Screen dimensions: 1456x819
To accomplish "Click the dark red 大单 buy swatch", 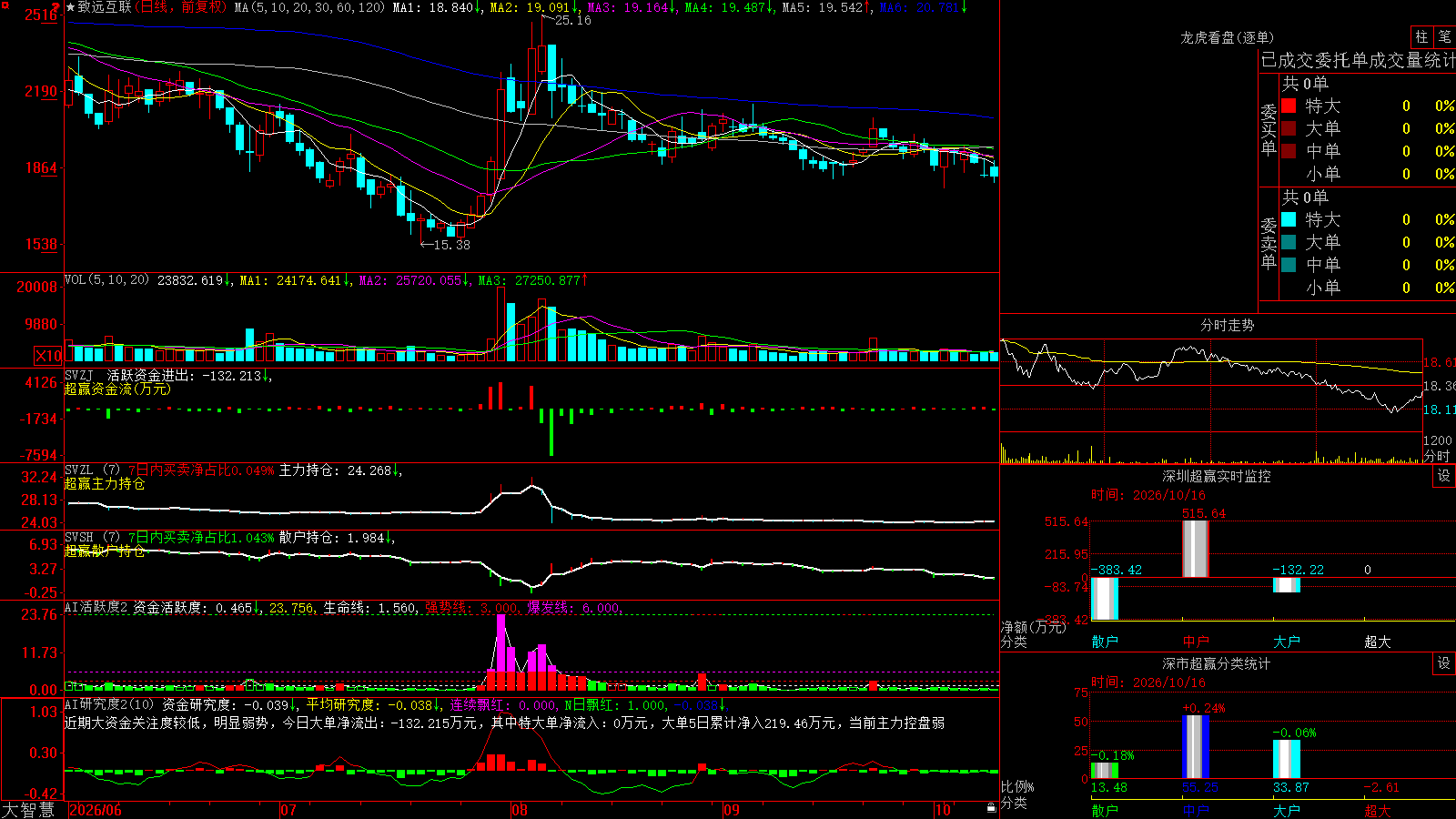I will pyautogui.click(x=1289, y=128).
